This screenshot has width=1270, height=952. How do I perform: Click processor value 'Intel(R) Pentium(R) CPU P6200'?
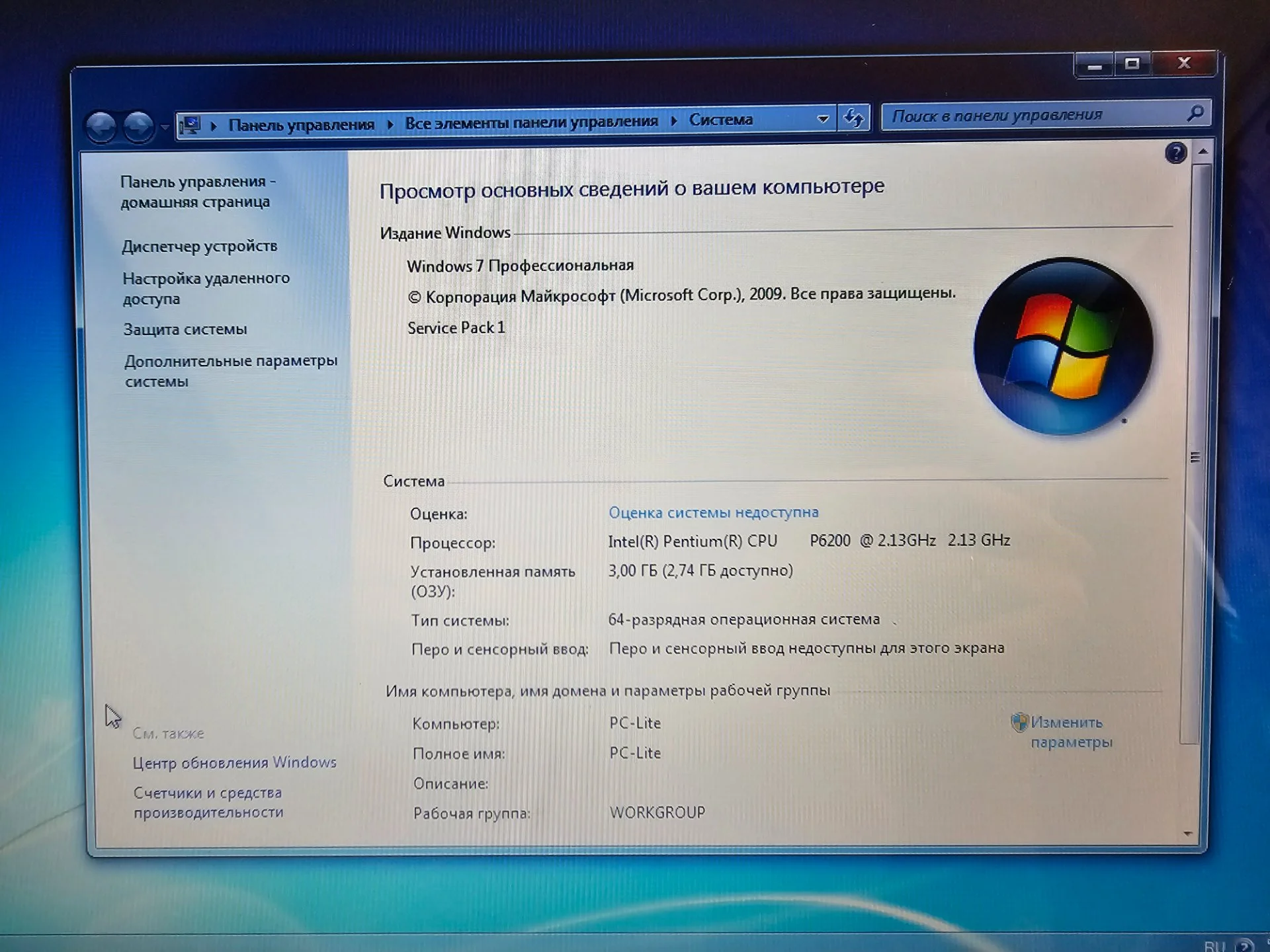coord(729,541)
